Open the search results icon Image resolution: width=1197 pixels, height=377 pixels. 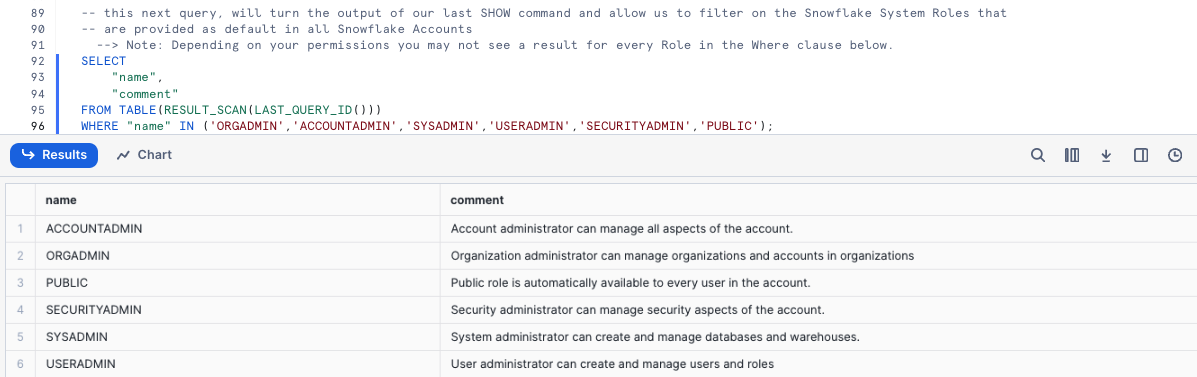1037,155
